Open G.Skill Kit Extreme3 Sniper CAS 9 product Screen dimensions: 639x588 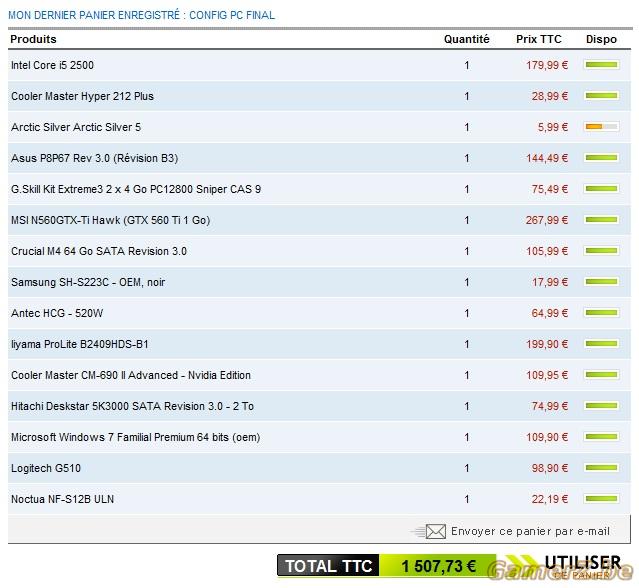136,189
